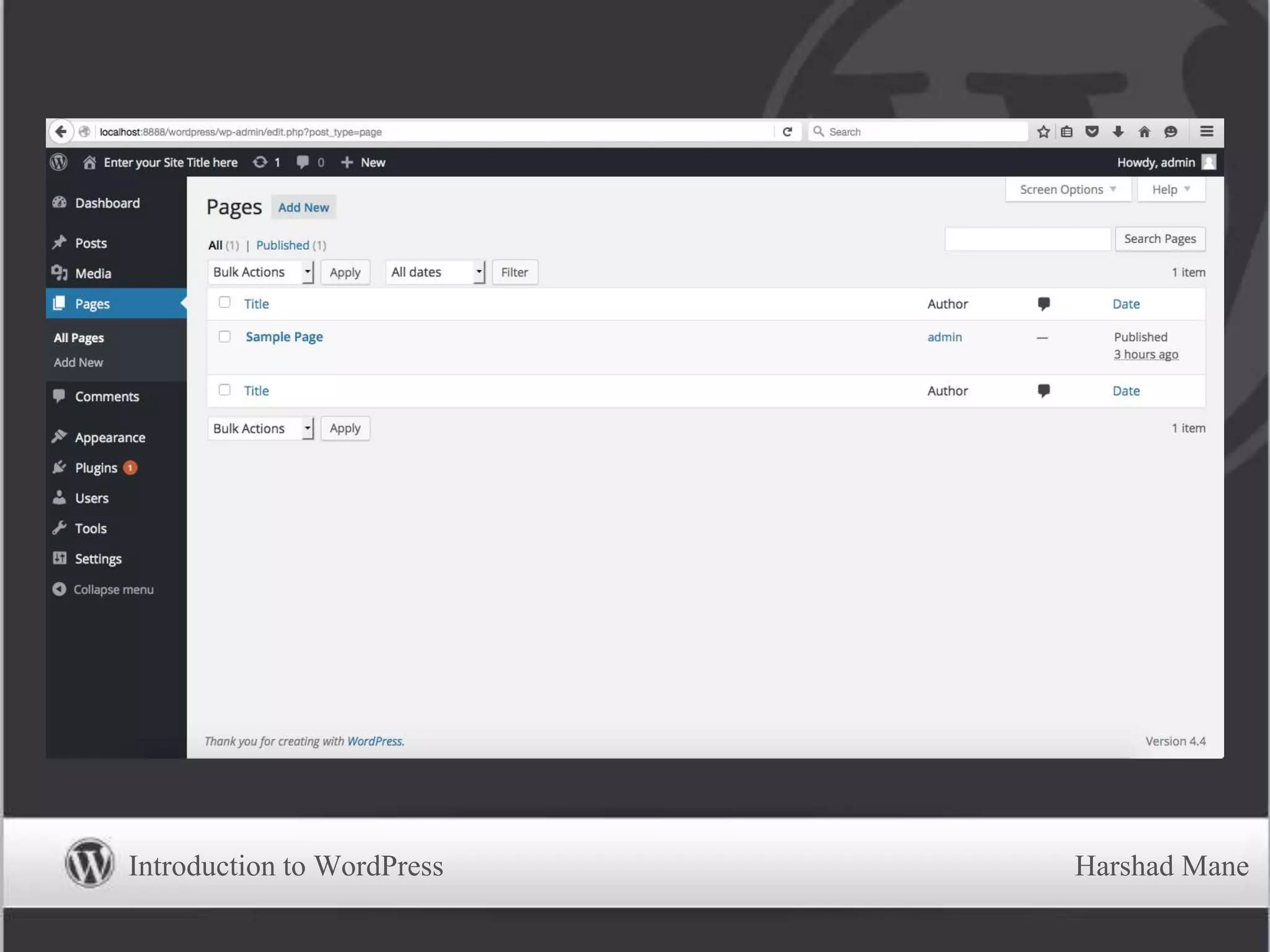Reload the page with the refresh icon
The width and height of the screenshot is (1270, 952).
(787, 131)
